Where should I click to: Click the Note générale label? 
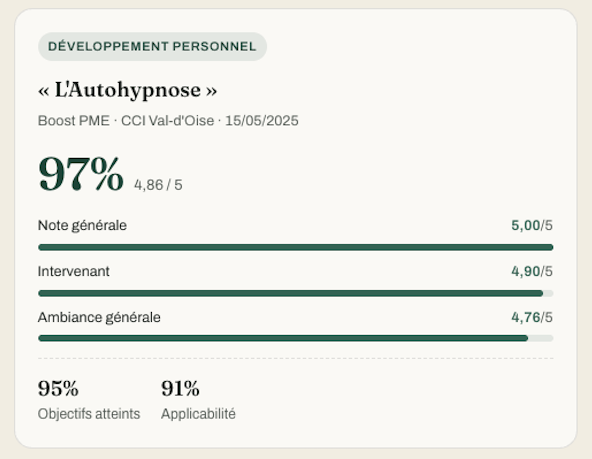coord(82,225)
